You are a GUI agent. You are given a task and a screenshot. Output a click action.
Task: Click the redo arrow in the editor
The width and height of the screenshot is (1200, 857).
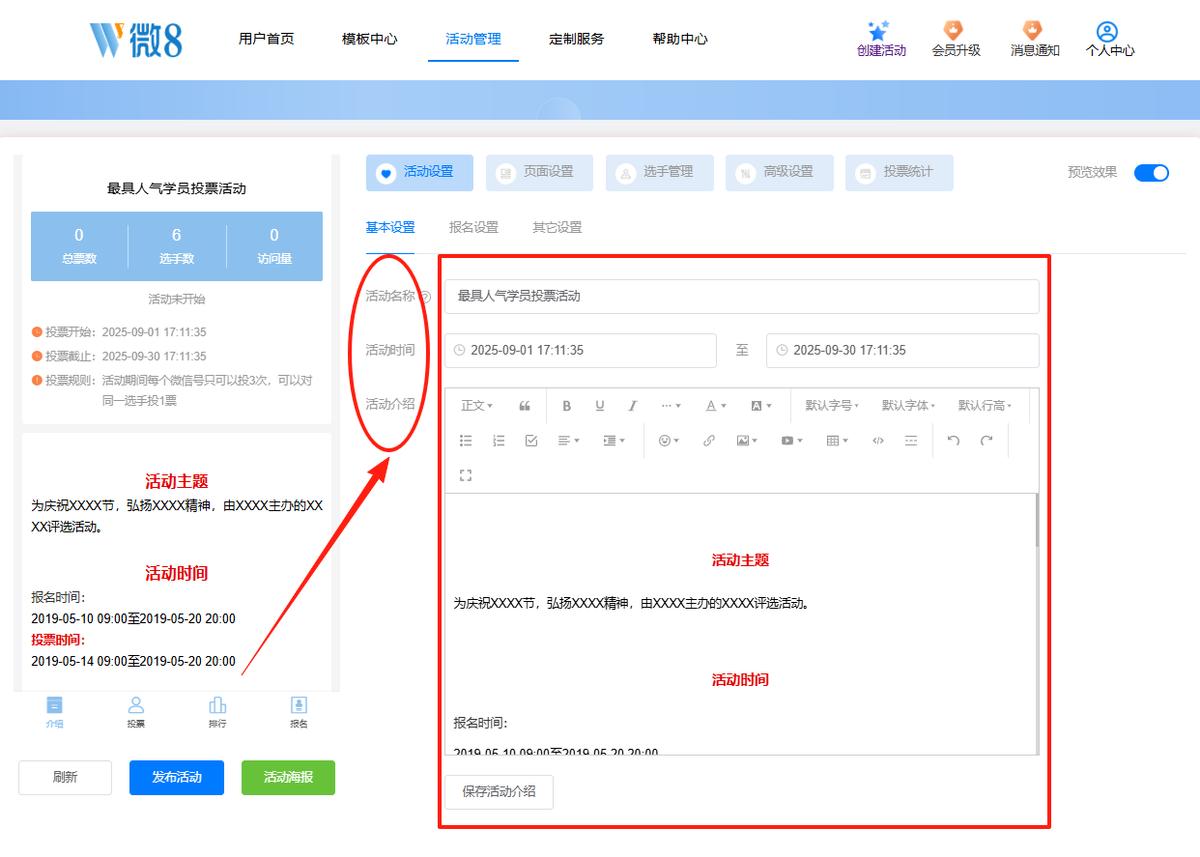986,440
